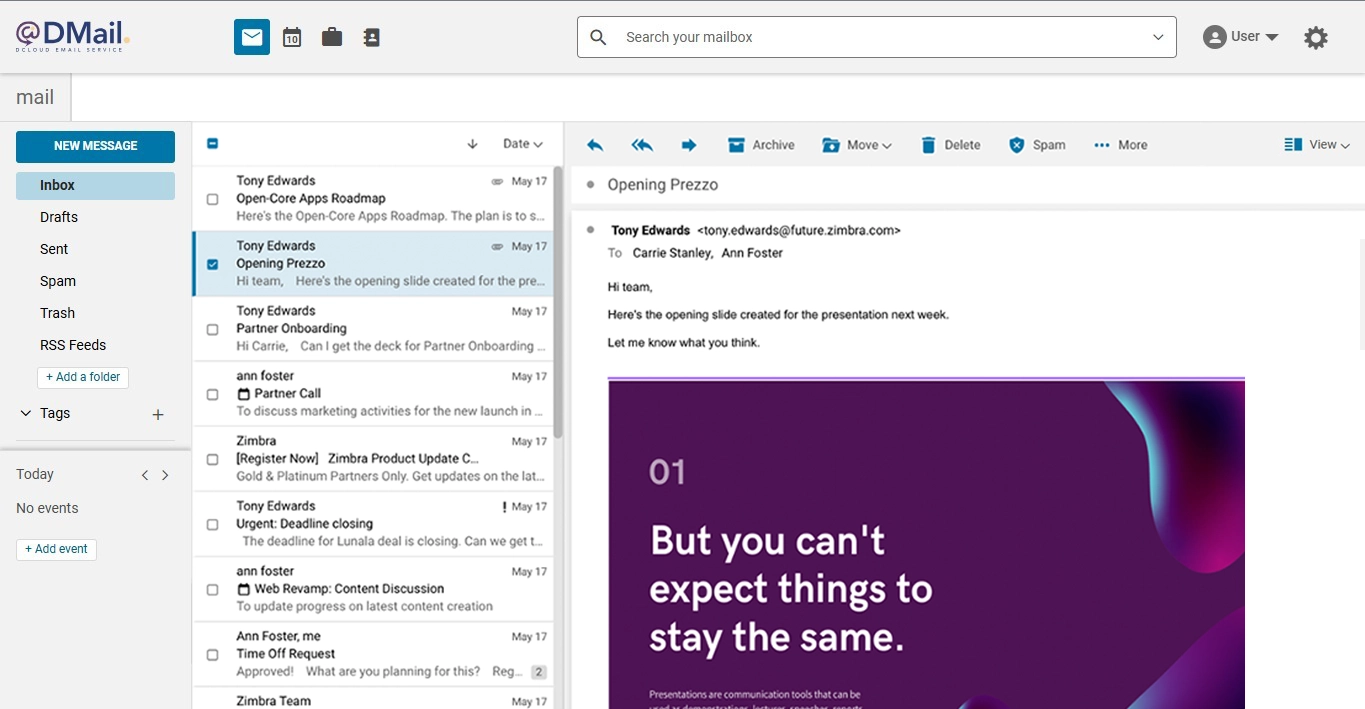Screen dimensions: 1365x709
Task: Open the Move folder dropdown
Action: tap(857, 144)
